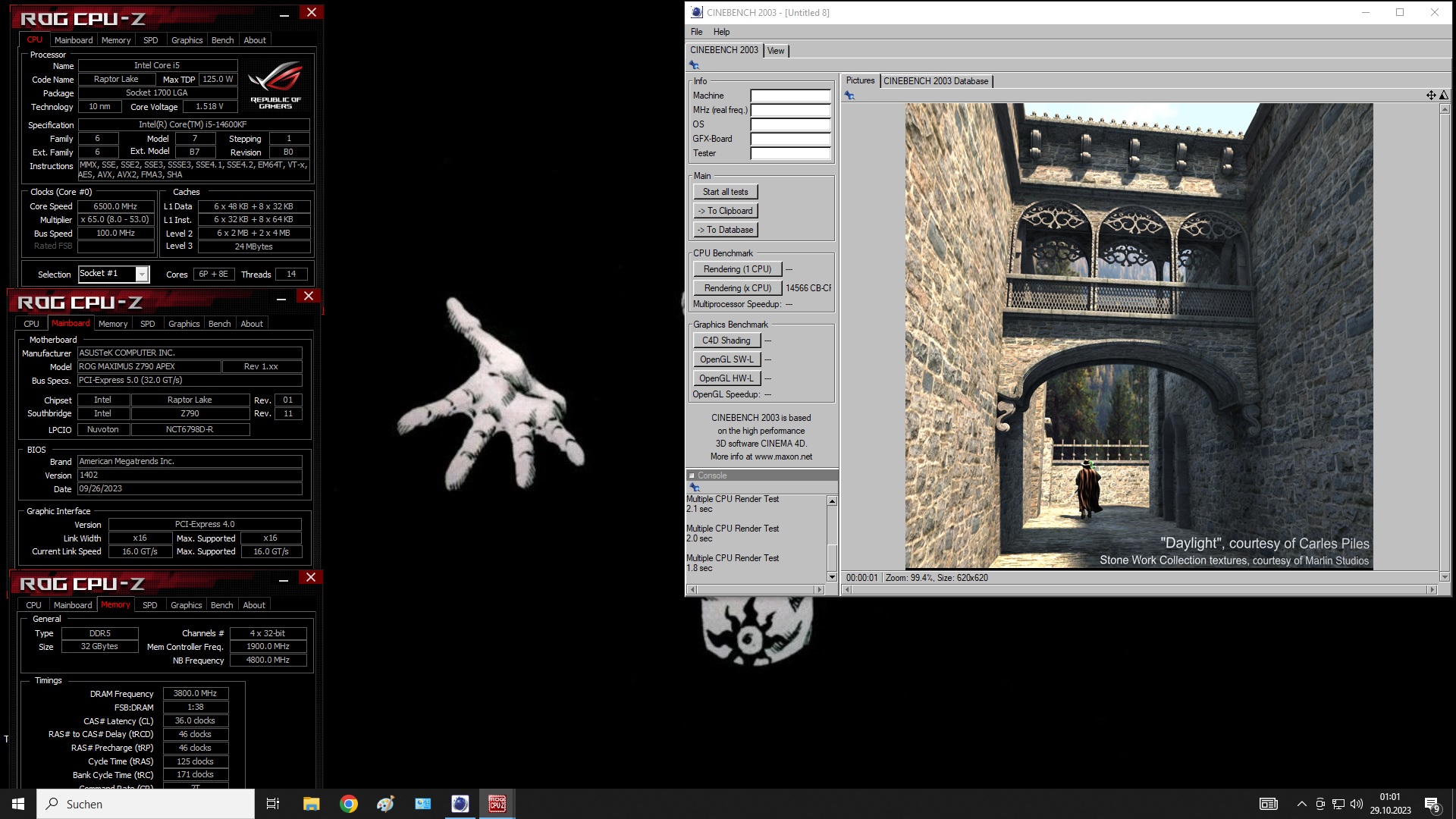Click the Console scroll-up arrow

click(x=832, y=501)
